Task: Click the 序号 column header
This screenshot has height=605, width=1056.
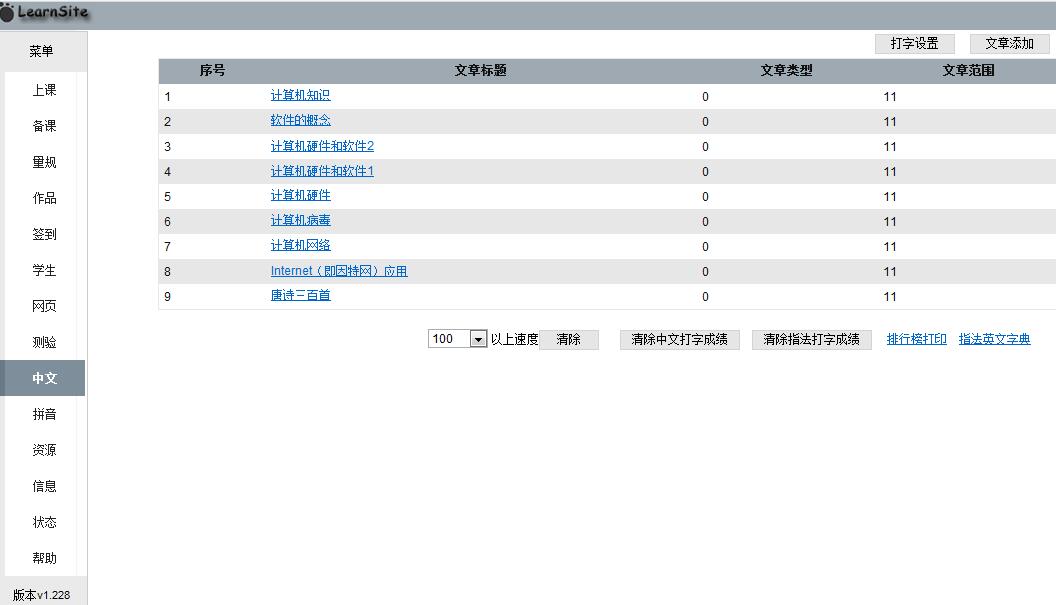Action: 213,71
